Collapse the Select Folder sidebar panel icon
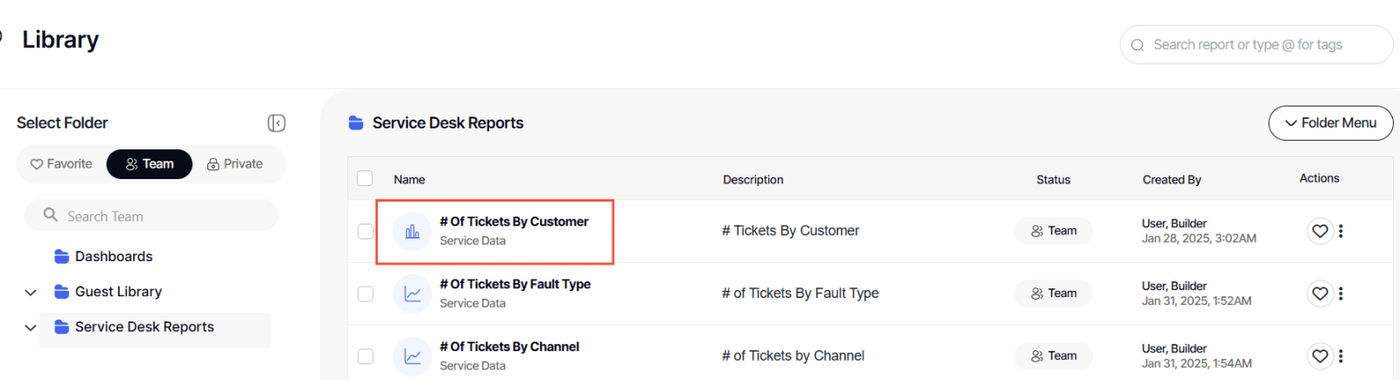This screenshot has width=1400, height=380. pyautogui.click(x=277, y=123)
